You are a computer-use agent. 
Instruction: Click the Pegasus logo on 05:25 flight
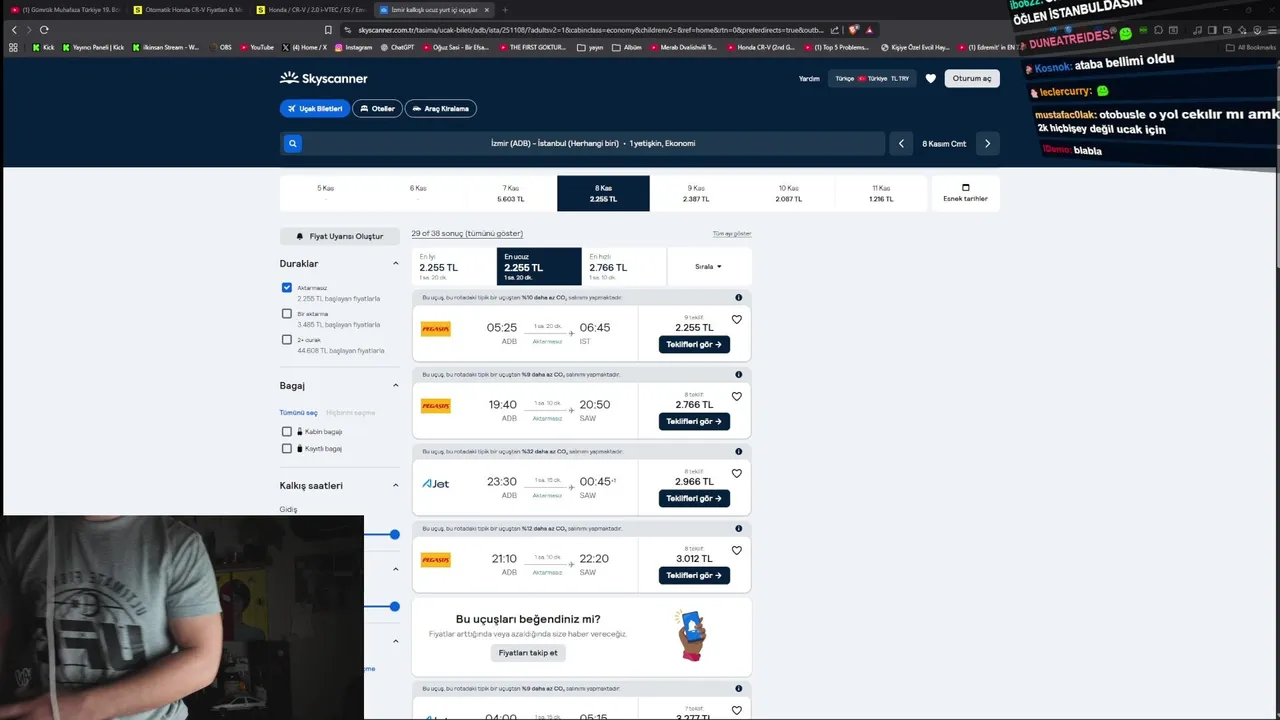tap(436, 329)
